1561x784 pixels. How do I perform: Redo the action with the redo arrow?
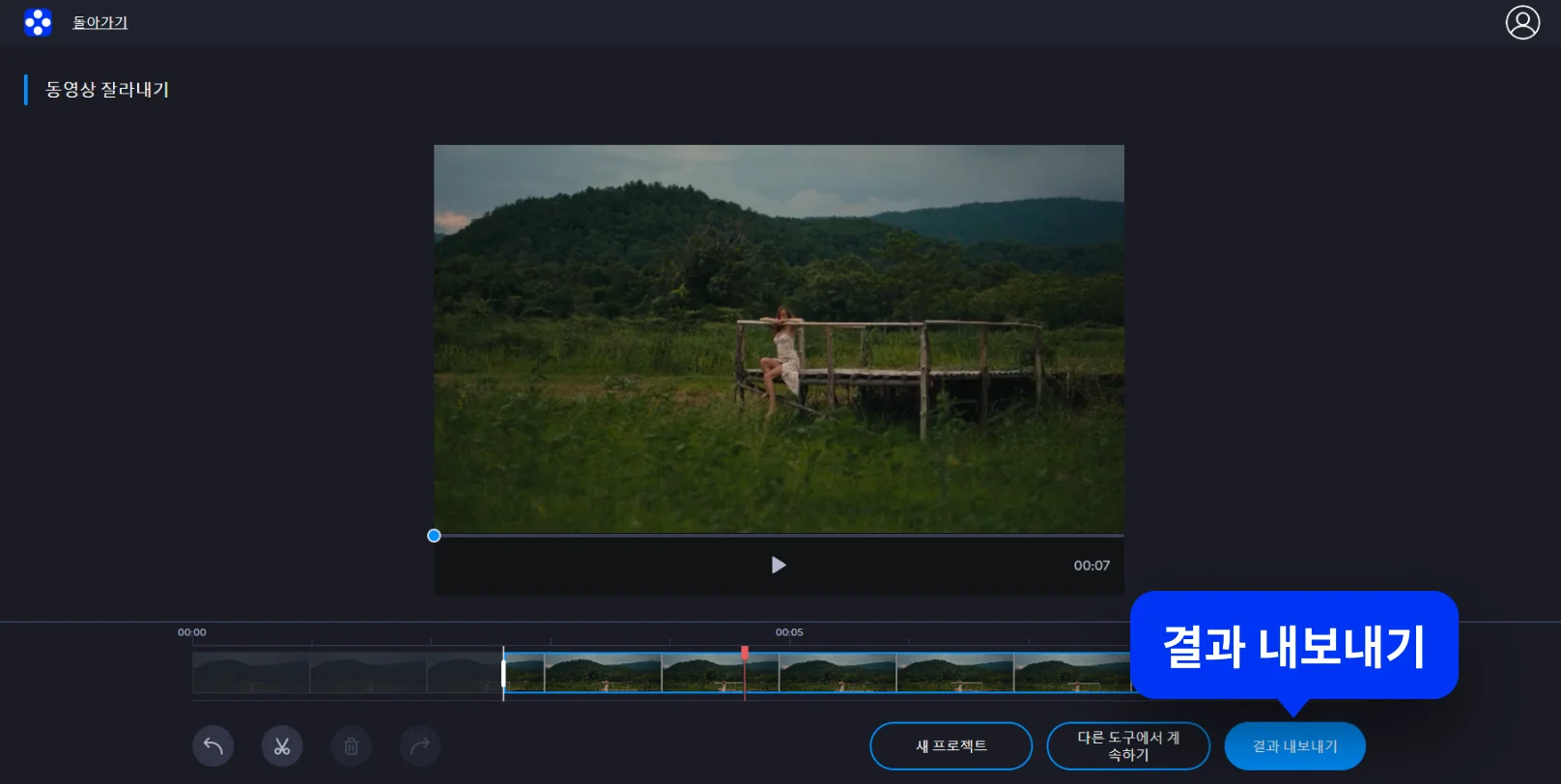pyautogui.click(x=420, y=746)
